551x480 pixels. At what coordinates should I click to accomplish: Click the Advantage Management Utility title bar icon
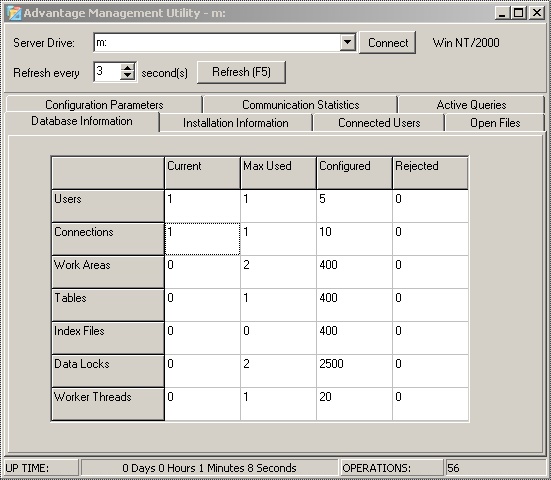click(x=14, y=13)
